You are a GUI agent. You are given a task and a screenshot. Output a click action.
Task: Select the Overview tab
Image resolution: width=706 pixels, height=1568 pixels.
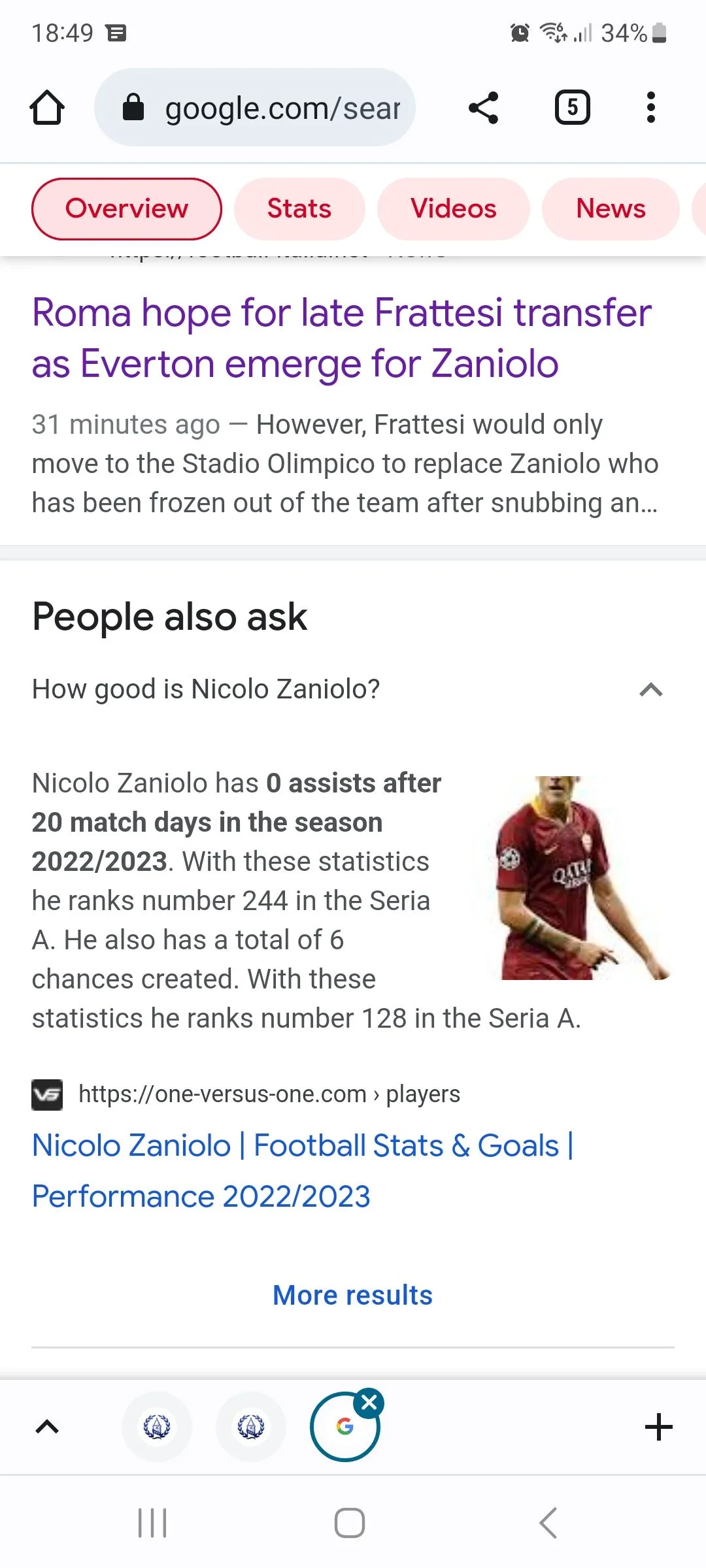[127, 209]
